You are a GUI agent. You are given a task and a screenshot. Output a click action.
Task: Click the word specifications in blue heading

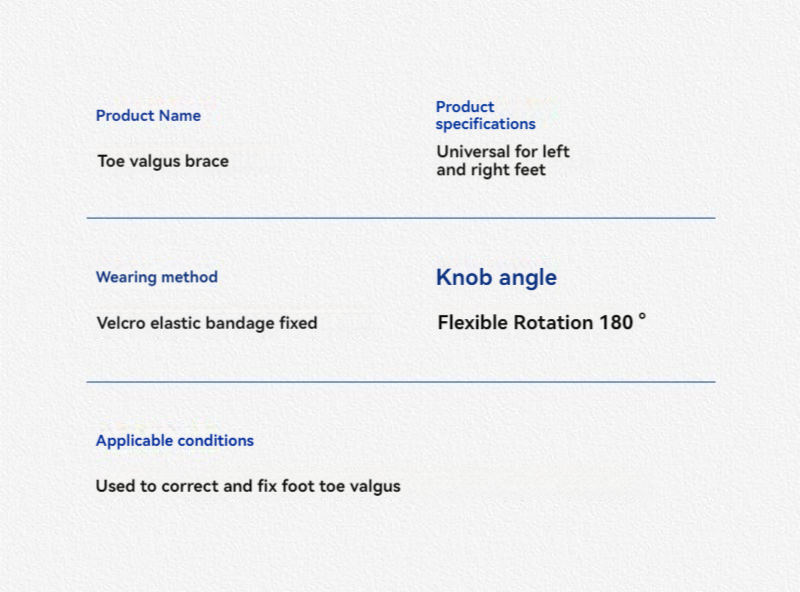pos(485,124)
